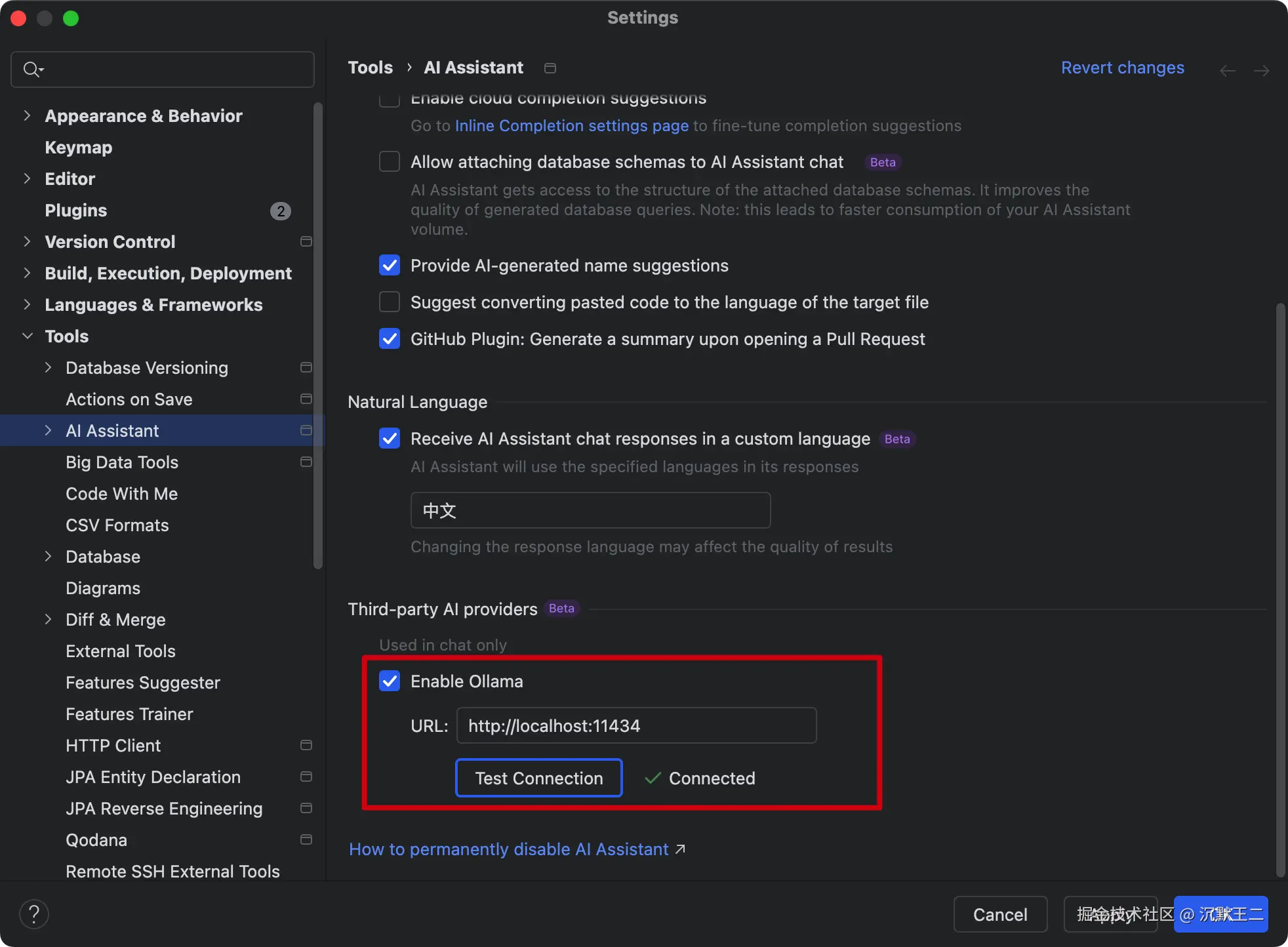Open the Inline Completion settings page link
Image resolution: width=1288 pixels, height=947 pixels.
pyautogui.click(x=571, y=126)
